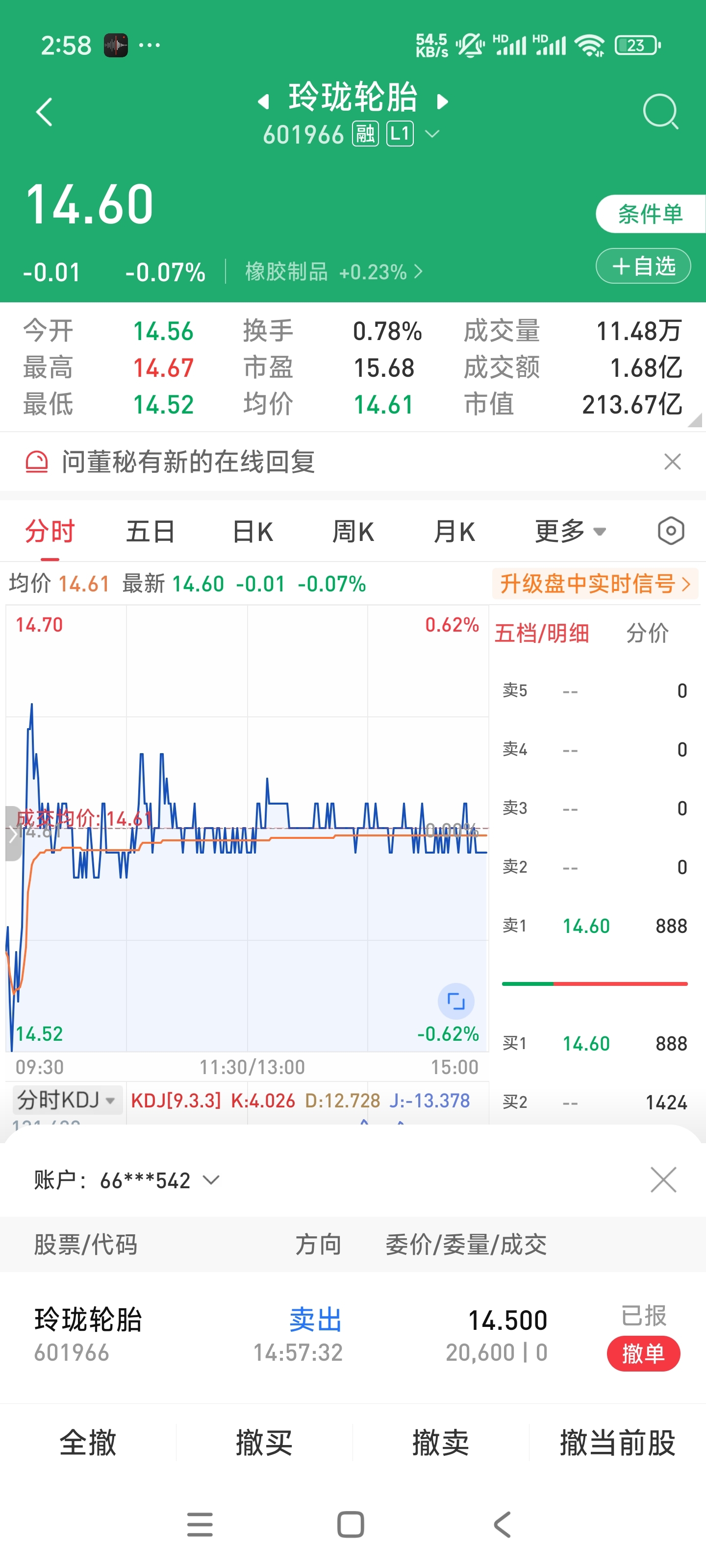
Task: Close the order cancellation panel
Action: pos(663,1179)
